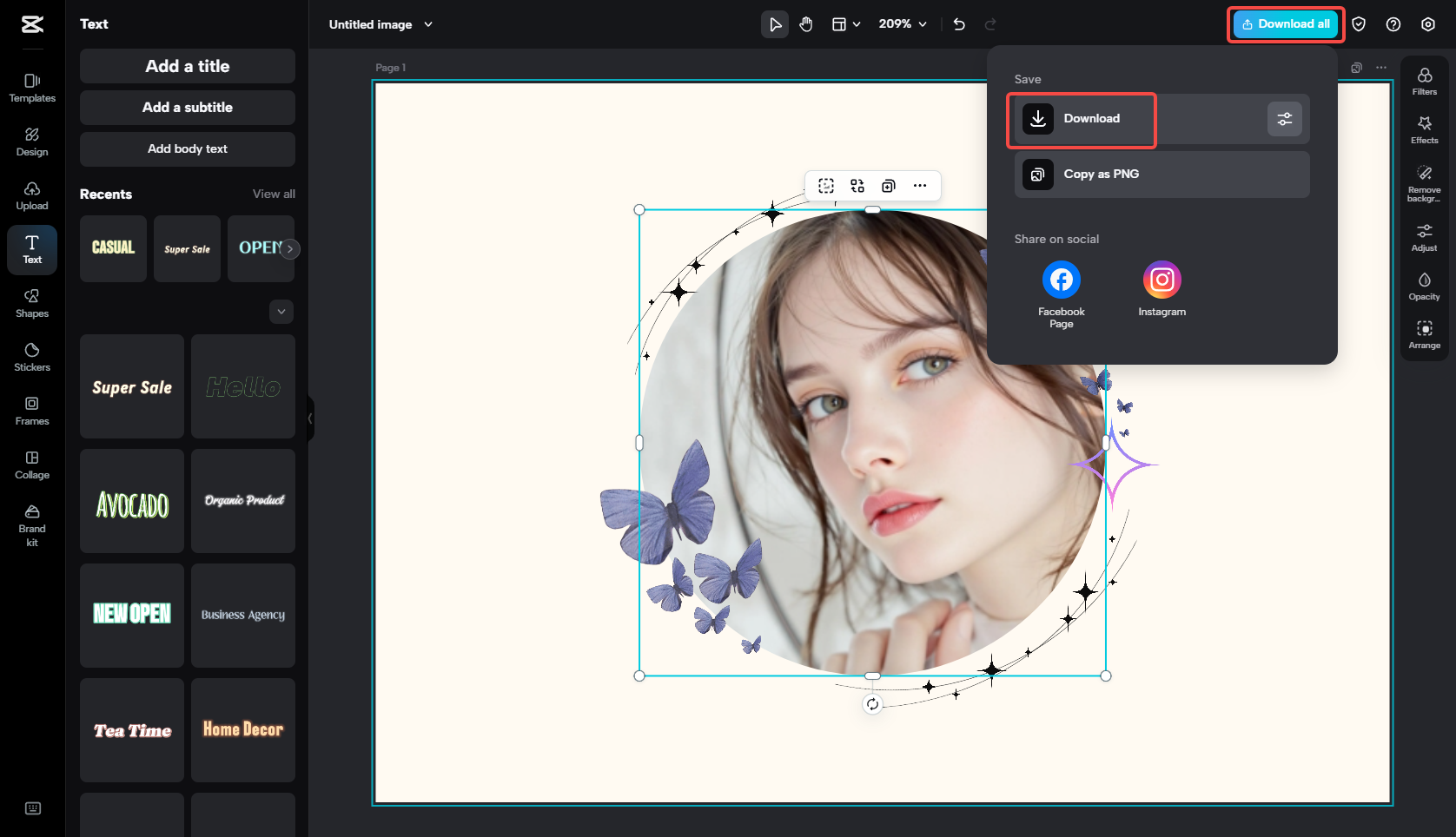Expand the zoom level 209% dropdown
Image resolution: width=1456 pixels, height=837 pixels.
tap(903, 24)
